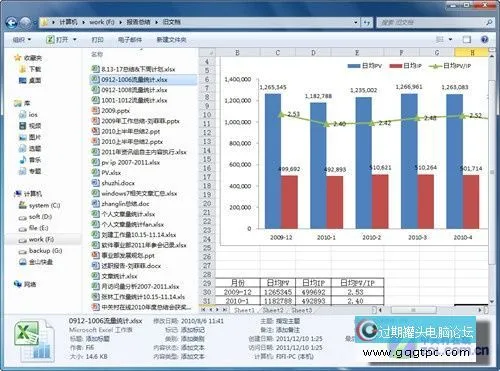
Task: Click column H header in preview
Action: pyautogui.click(x=472, y=52)
